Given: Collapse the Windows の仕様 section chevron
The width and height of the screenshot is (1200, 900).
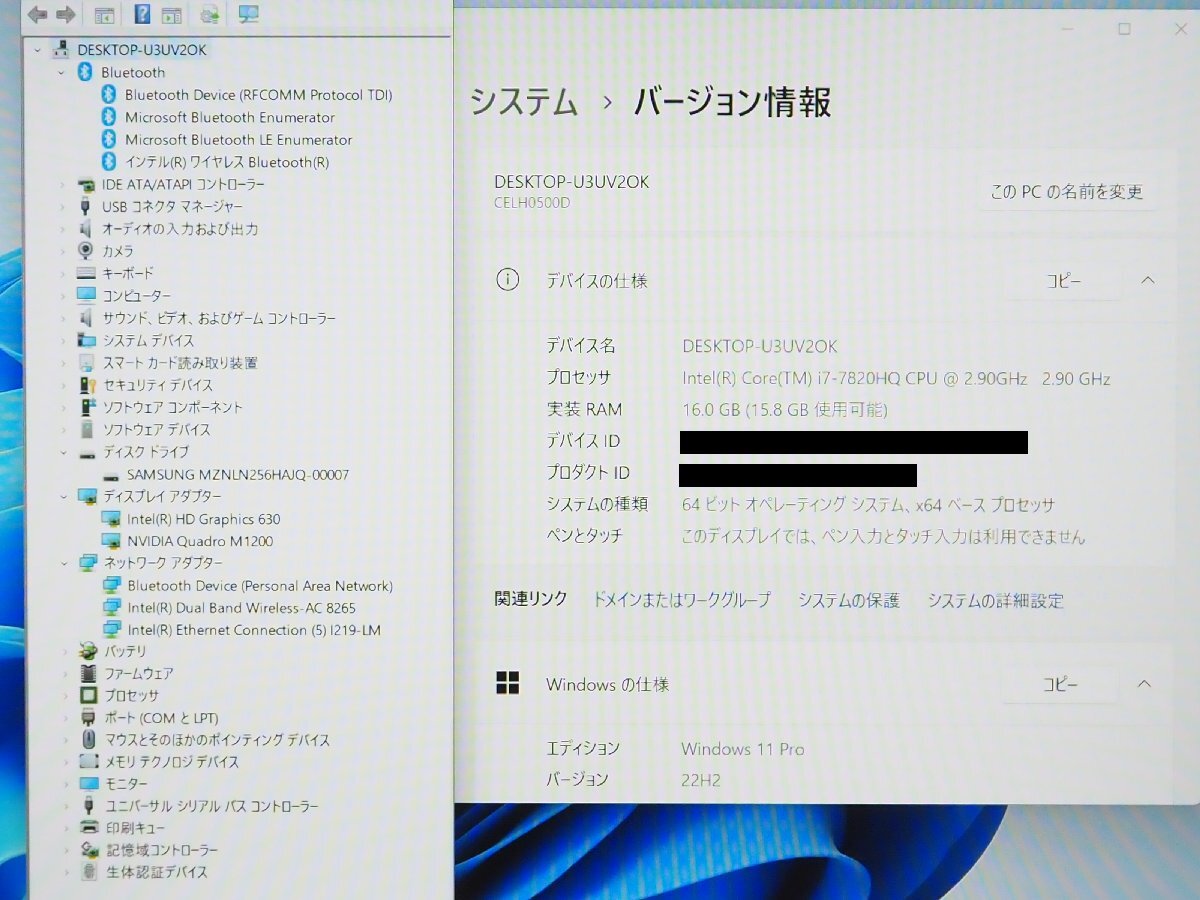Looking at the screenshot, I should (1145, 685).
